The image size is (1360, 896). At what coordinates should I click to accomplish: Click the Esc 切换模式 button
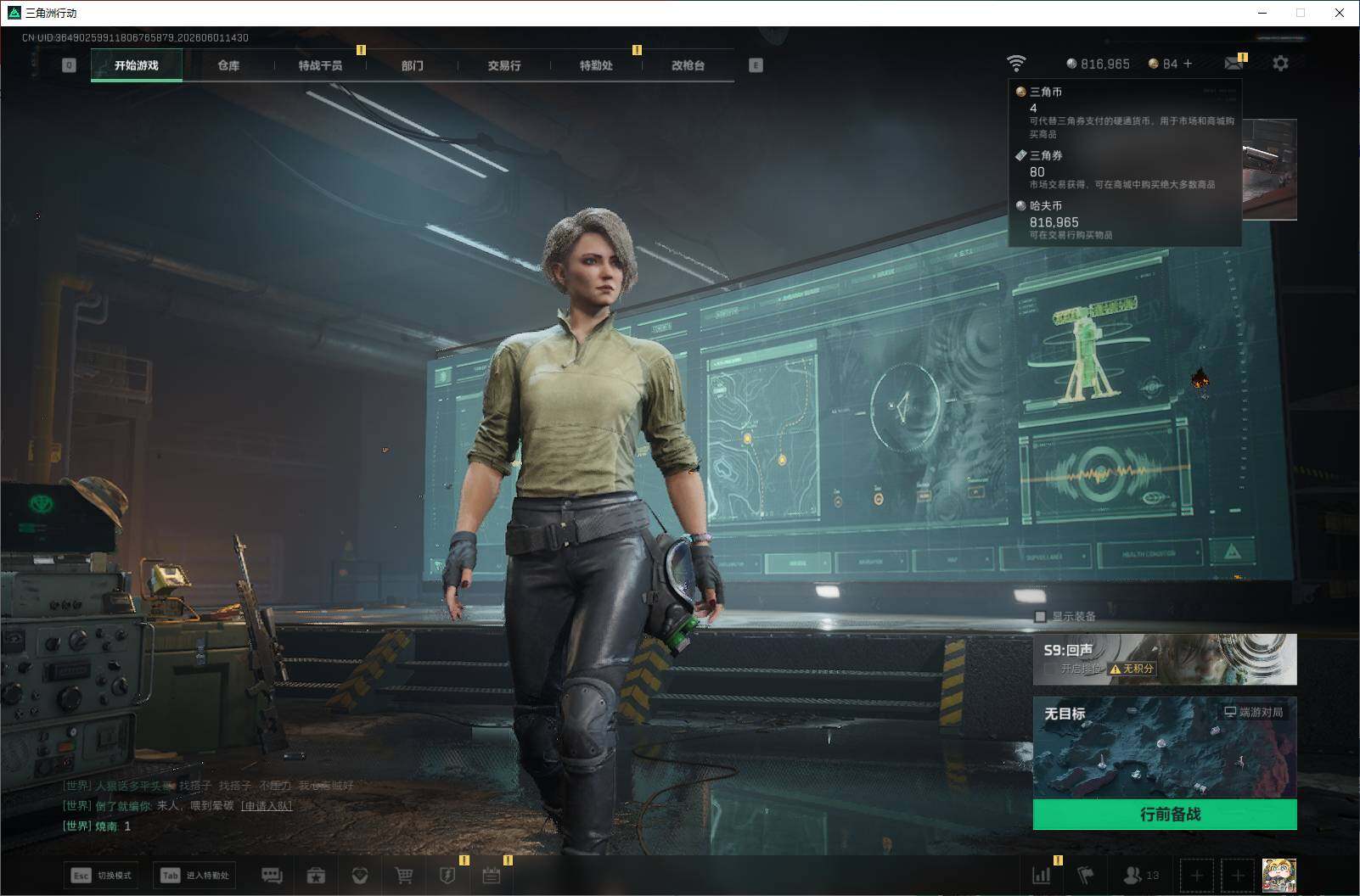[x=101, y=875]
